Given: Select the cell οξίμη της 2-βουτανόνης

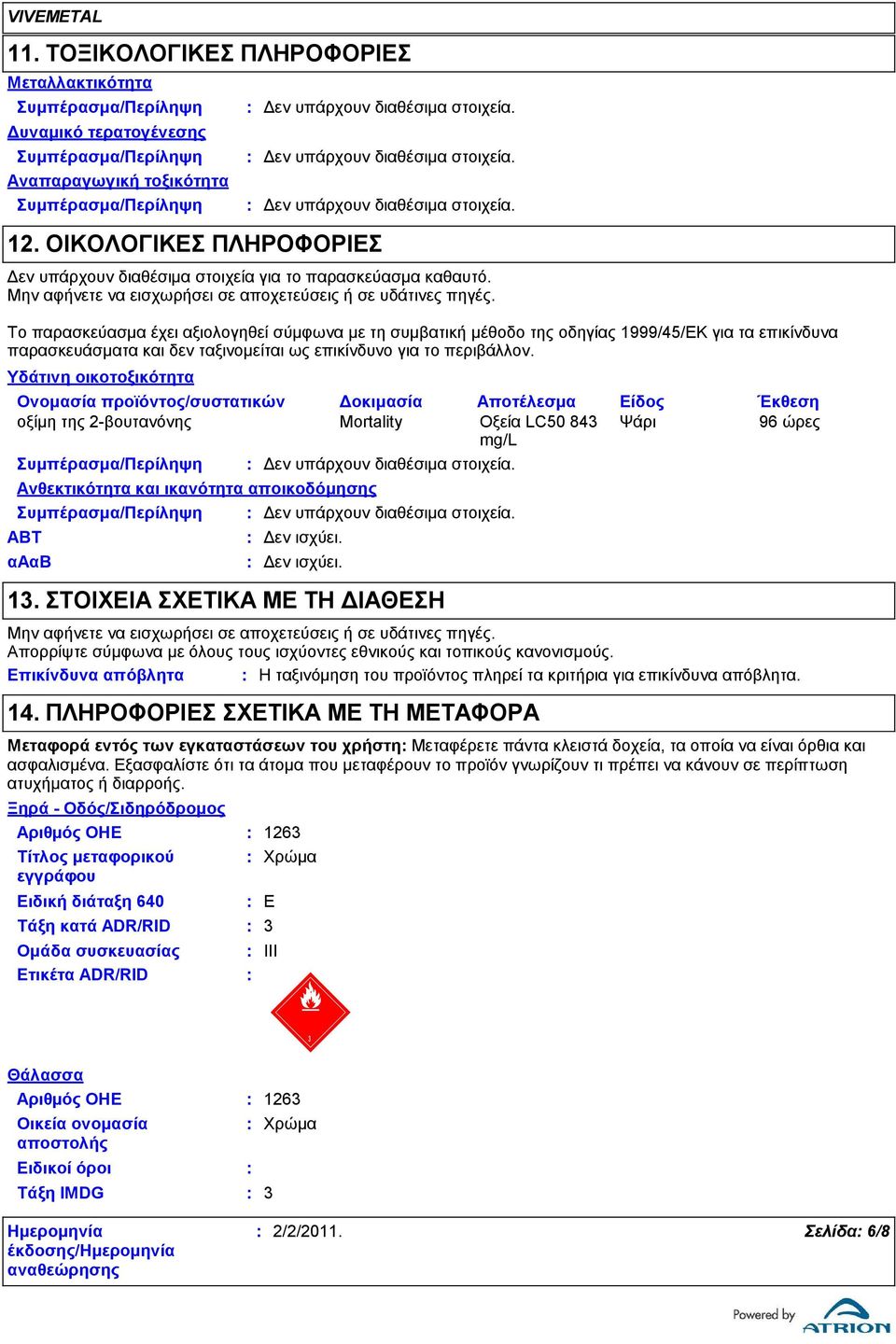Looking at the screenshot, I should (x=105, y=422).
